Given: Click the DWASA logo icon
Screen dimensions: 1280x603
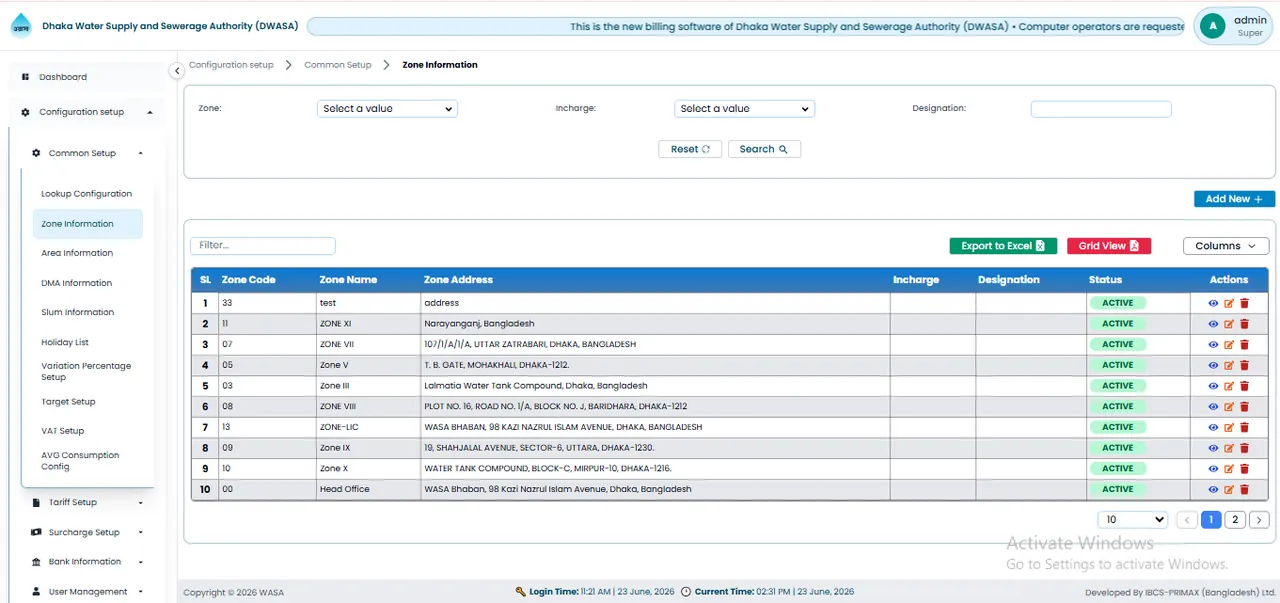Looking at the screenshot, I should (x=20, y=27).
